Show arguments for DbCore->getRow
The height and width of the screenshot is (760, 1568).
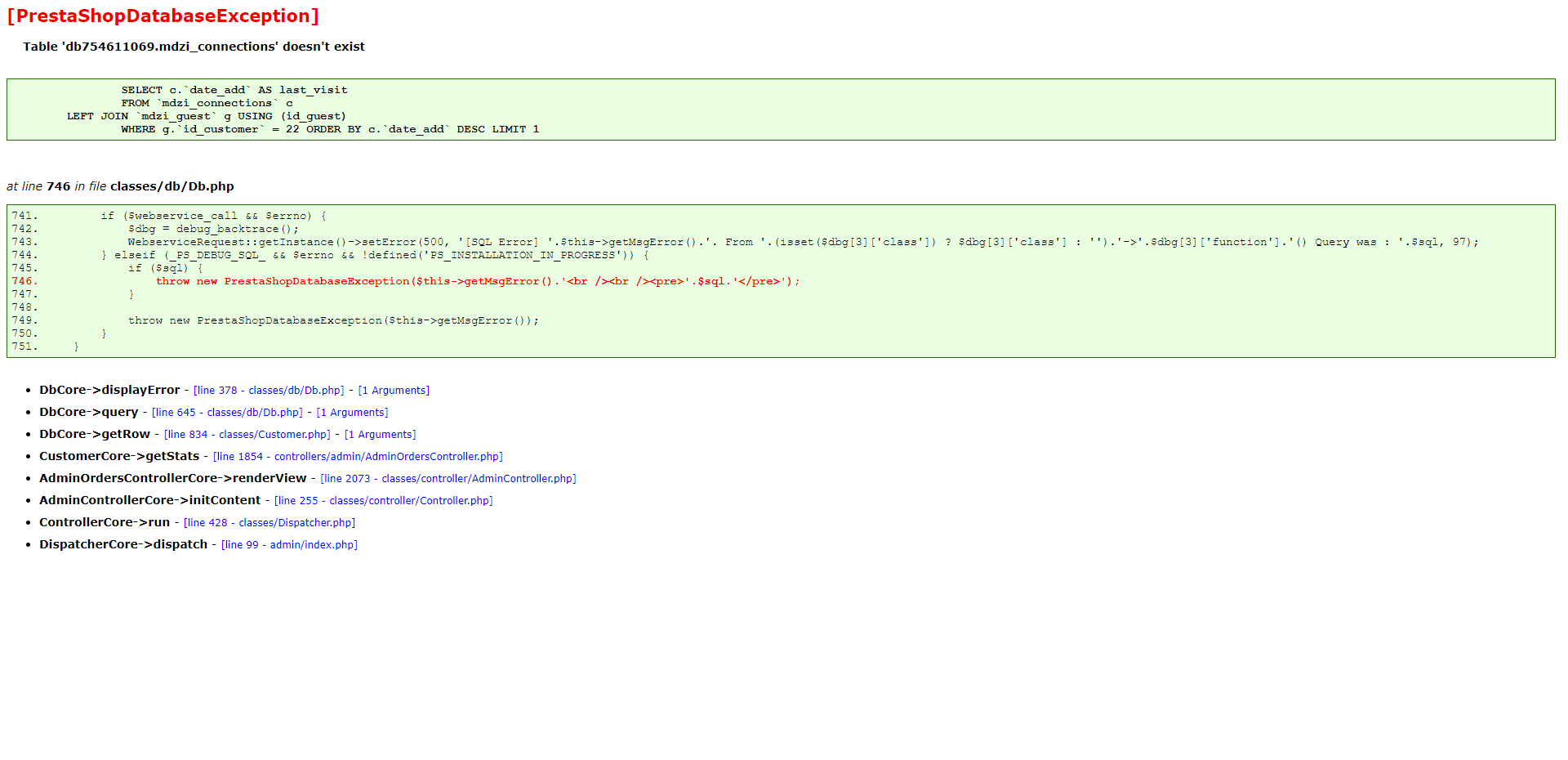click(x=380, y=435)
